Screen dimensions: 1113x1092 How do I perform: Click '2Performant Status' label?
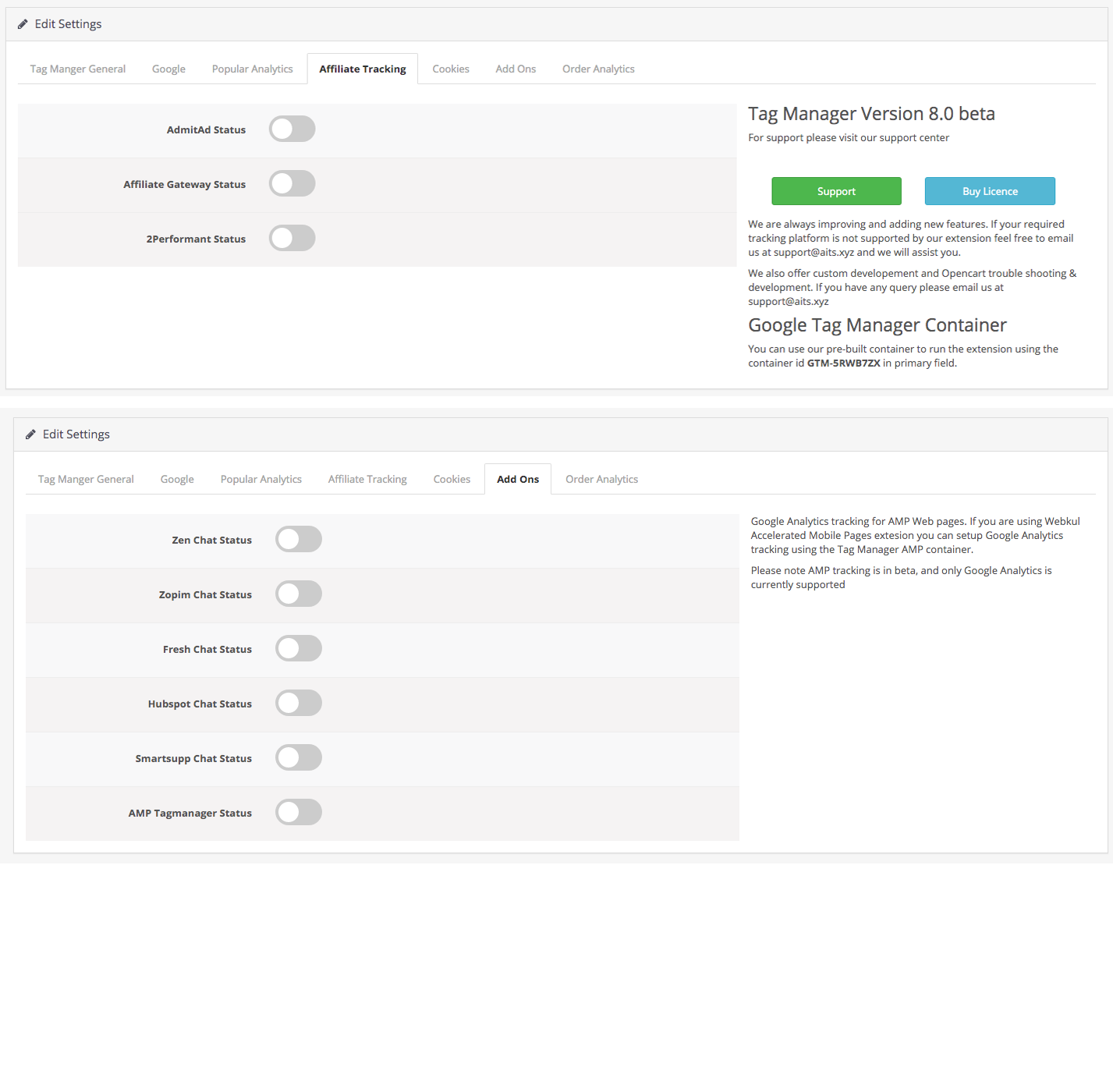point(196,239)
